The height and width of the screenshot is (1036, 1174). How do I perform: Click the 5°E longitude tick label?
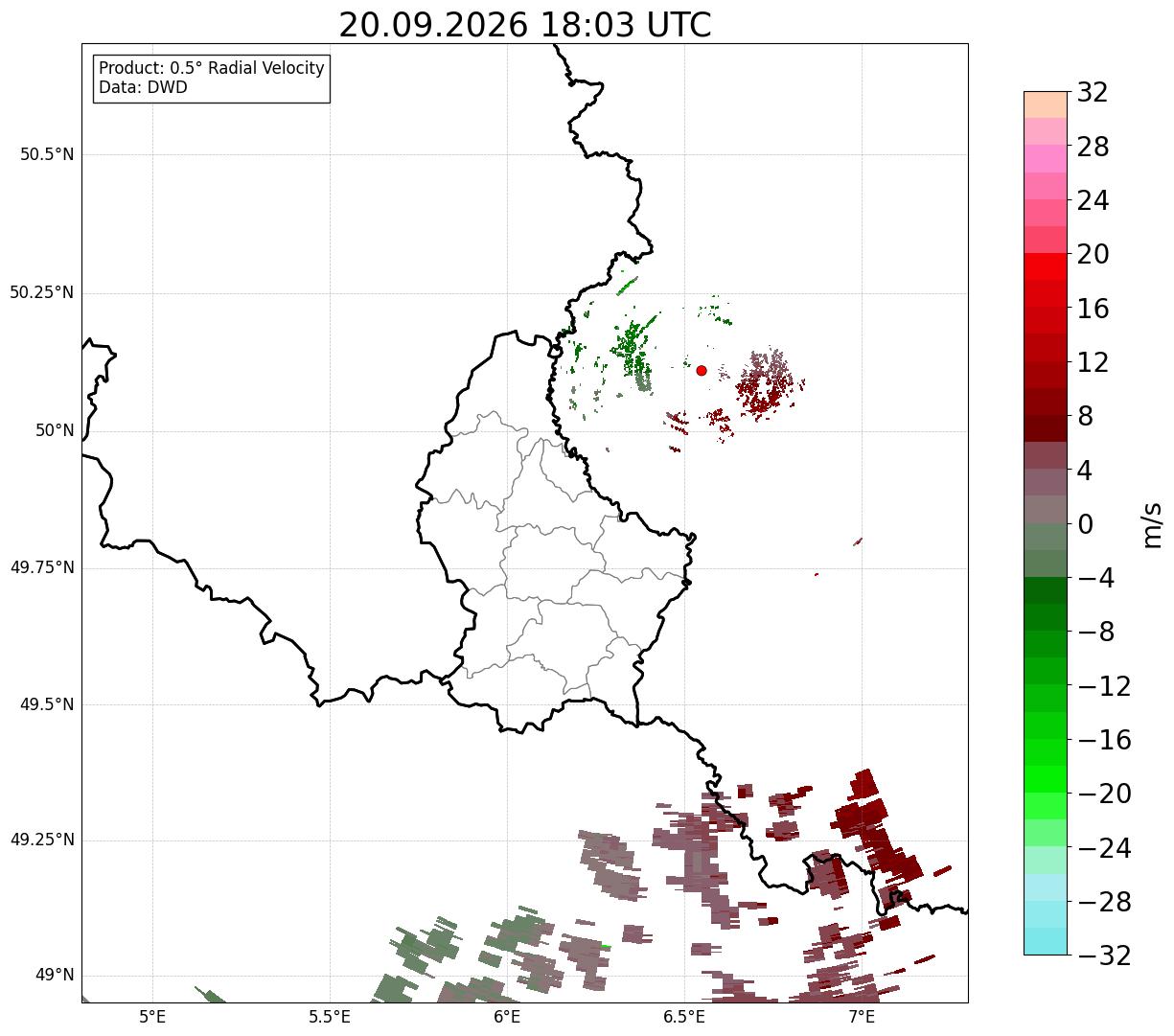pos(152,1016)
